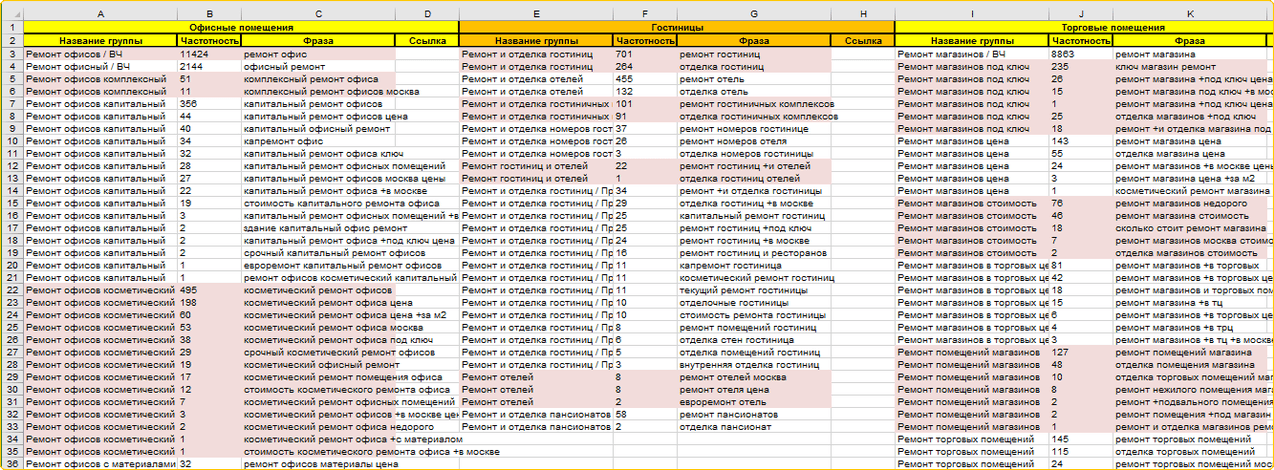This screenshot has width=1274, height=470.
Task: Select cell 'здание капитальный офис ремонт'
Action: coord(318,228)
